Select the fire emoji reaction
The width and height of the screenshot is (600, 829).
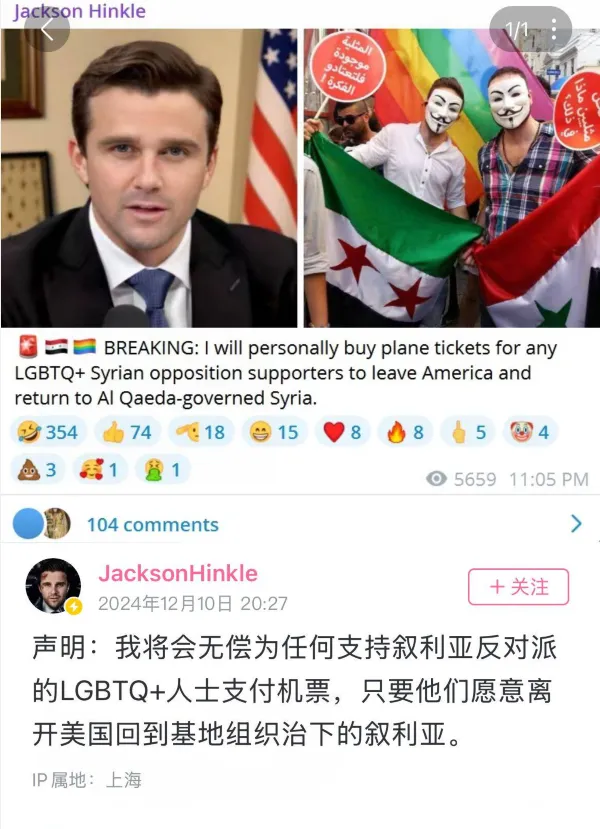pyautogui.click(x=405, y=432)
